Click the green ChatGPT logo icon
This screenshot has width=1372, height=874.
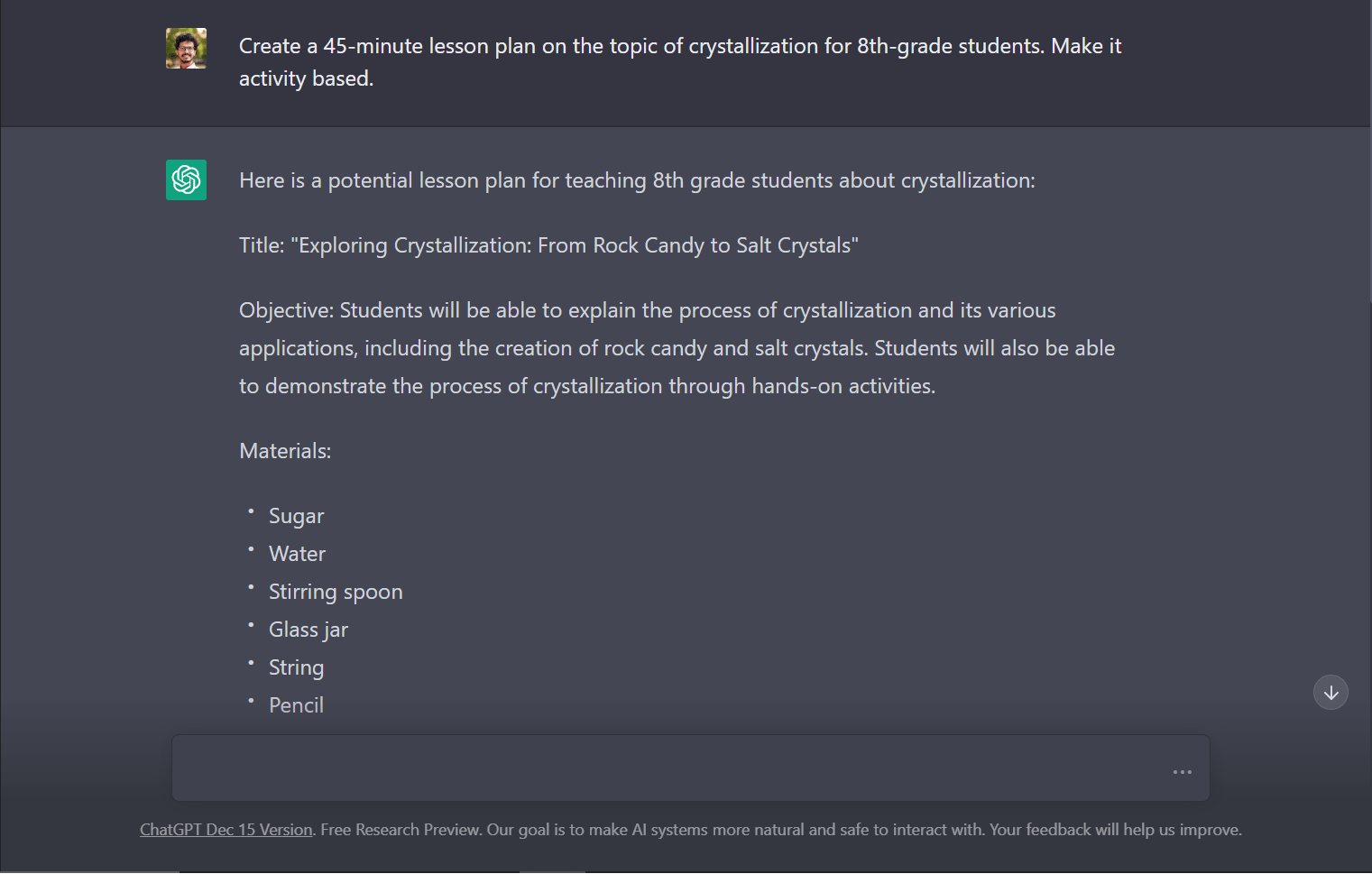(x=186, y=179)
